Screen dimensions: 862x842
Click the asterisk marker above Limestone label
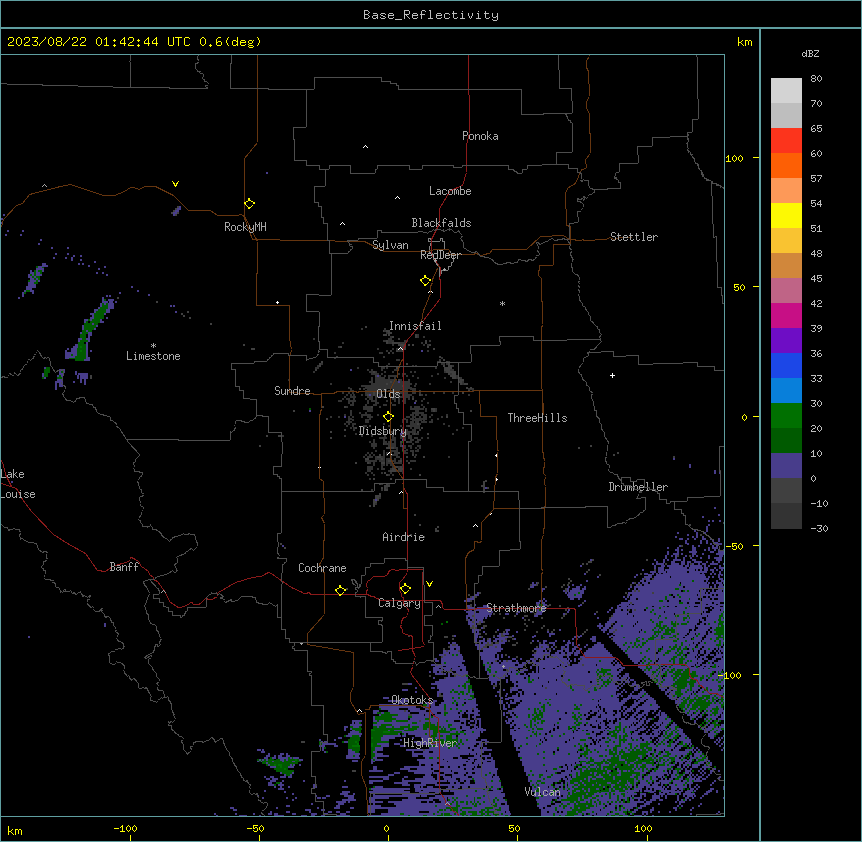coord(153,346)
